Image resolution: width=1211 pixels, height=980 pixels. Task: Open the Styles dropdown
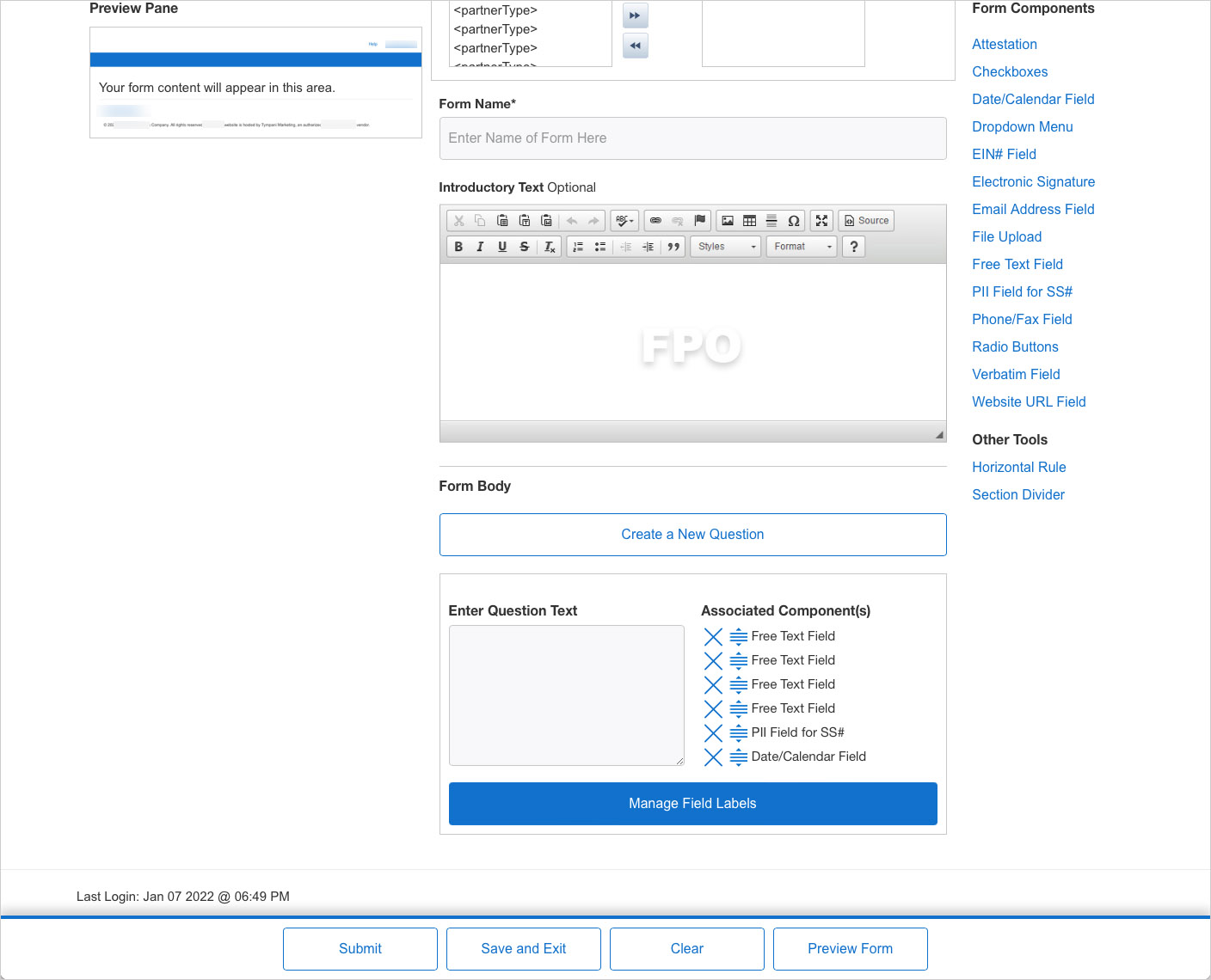pyautogui.click(x=726, y=247)
